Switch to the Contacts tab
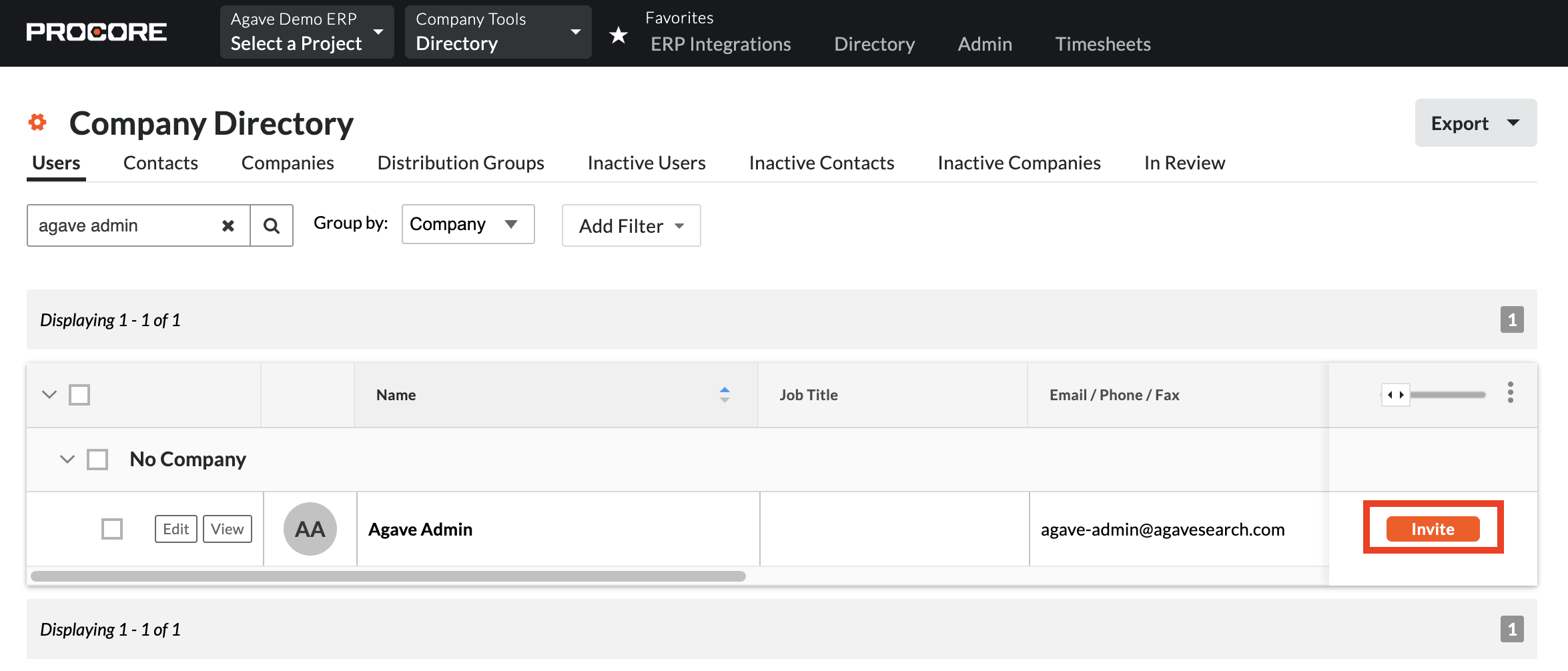 click(x=161, y=163)
